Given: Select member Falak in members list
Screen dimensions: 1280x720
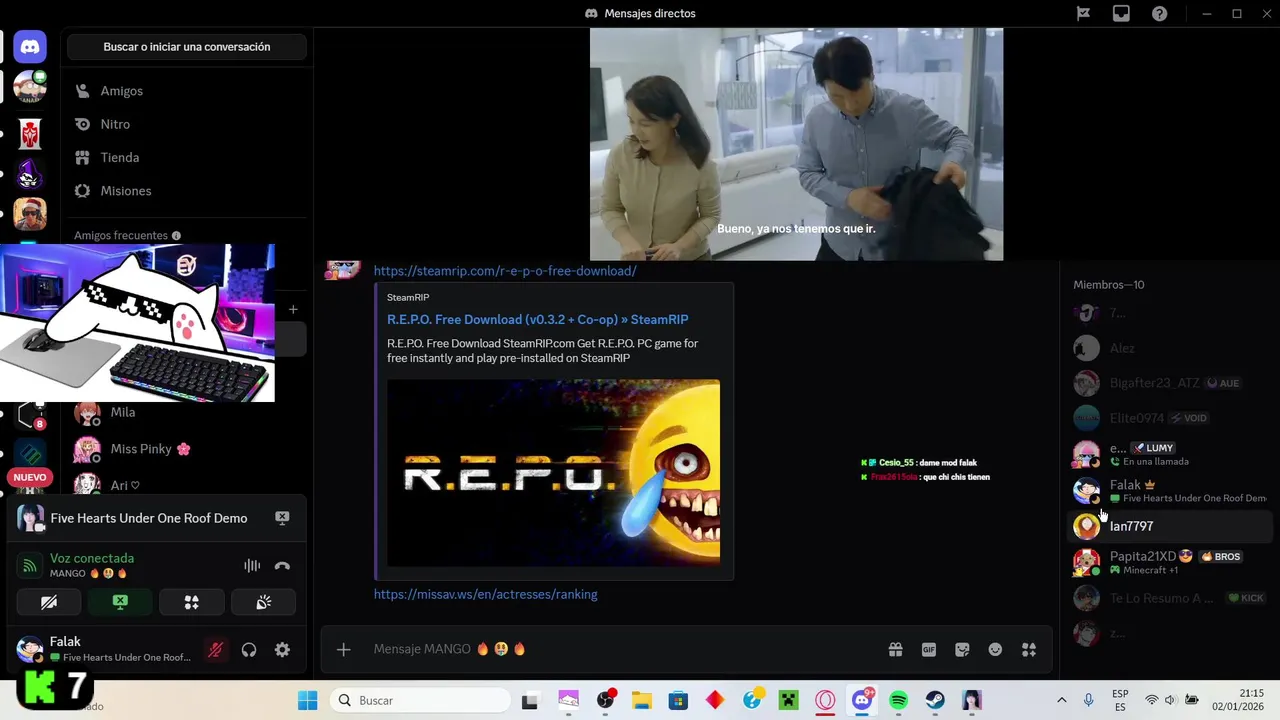Looking at the screenshot, I should (x=1170, y=490).
